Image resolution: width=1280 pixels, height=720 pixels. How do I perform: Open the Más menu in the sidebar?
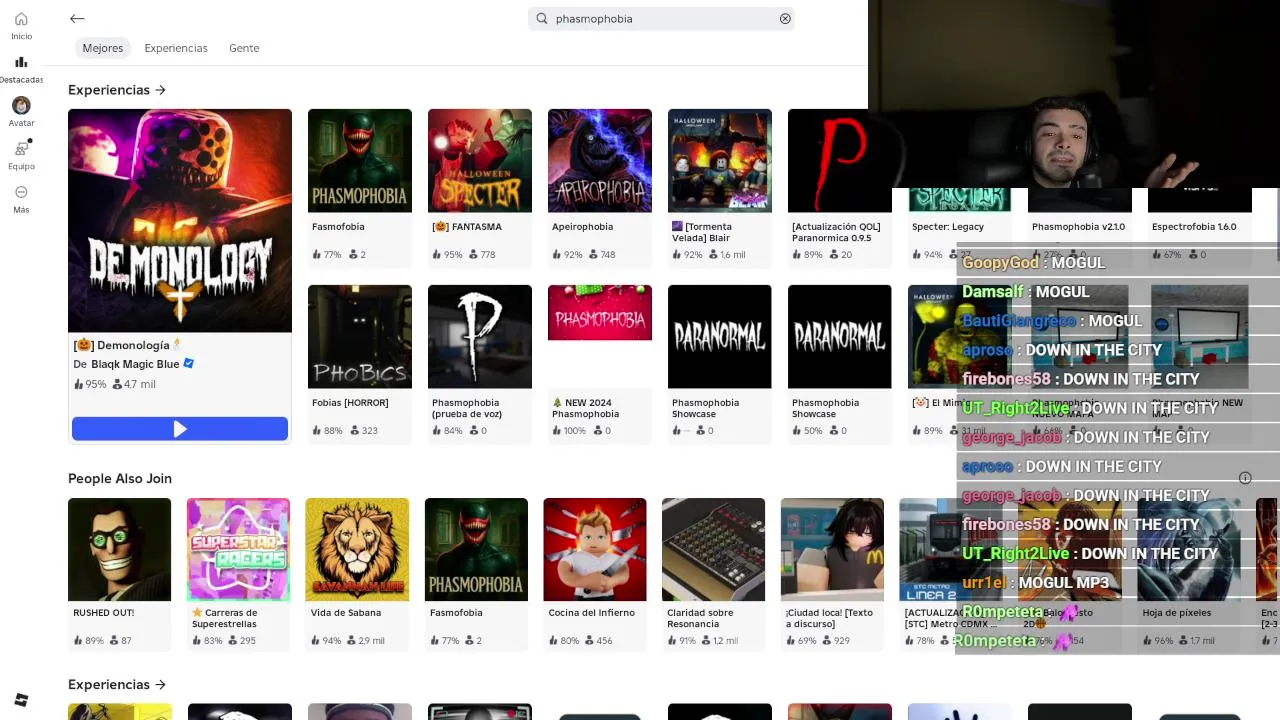point(21,199)
